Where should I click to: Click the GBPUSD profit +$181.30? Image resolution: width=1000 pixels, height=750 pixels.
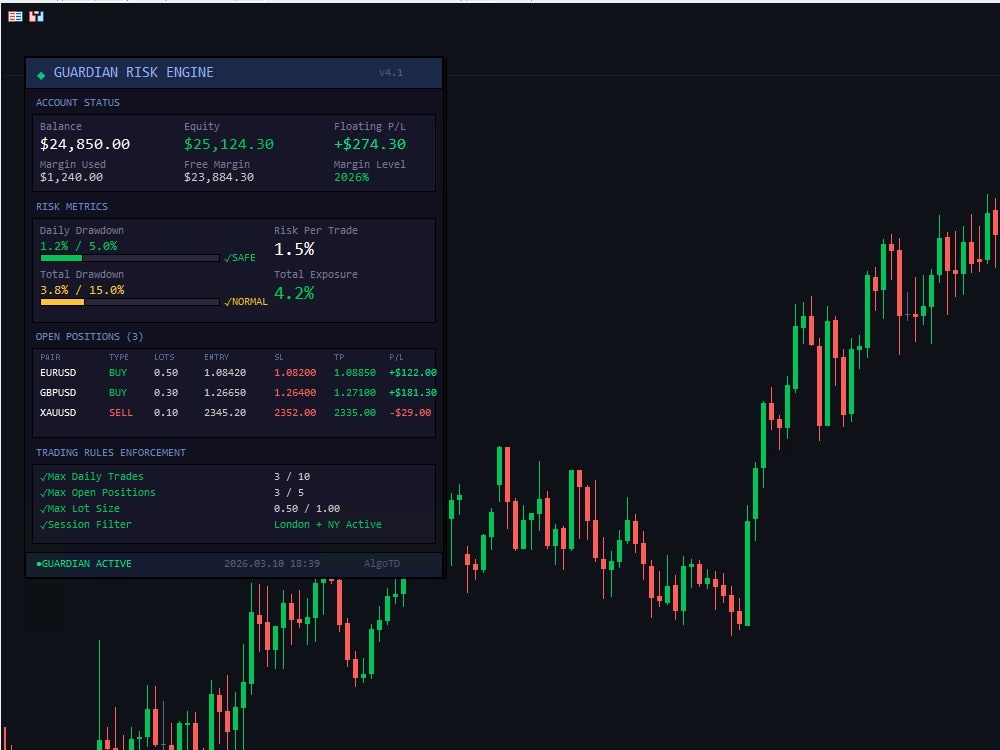click(x=413, y=393)
